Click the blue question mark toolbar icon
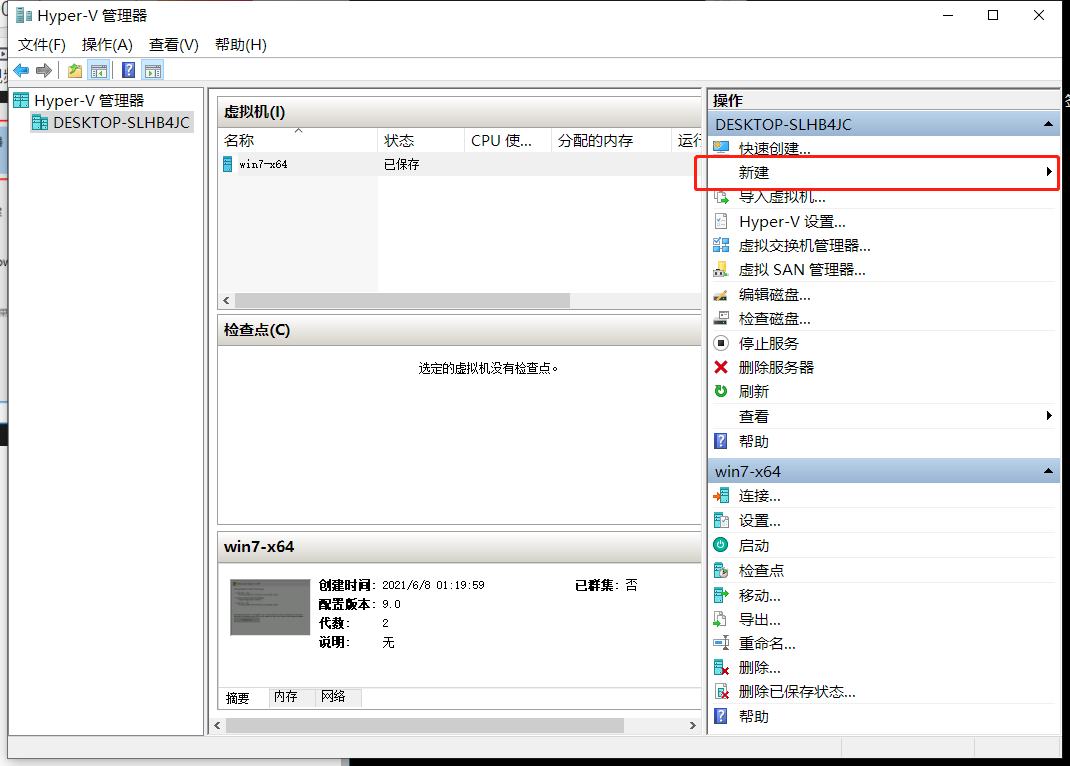This screenshot has height=766, width=1070. click(128, 70)
